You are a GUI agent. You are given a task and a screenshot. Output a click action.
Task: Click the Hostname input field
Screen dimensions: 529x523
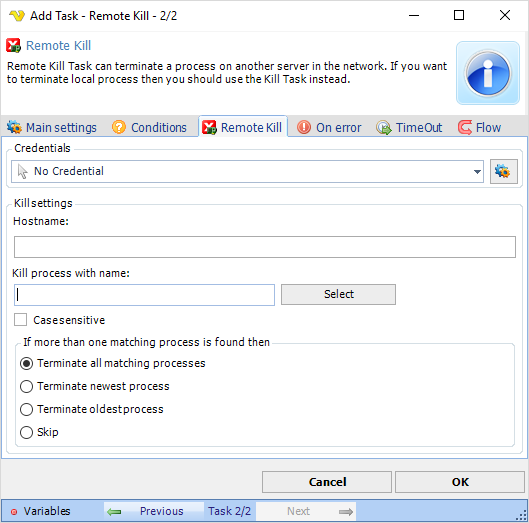[x=265, y=247]
